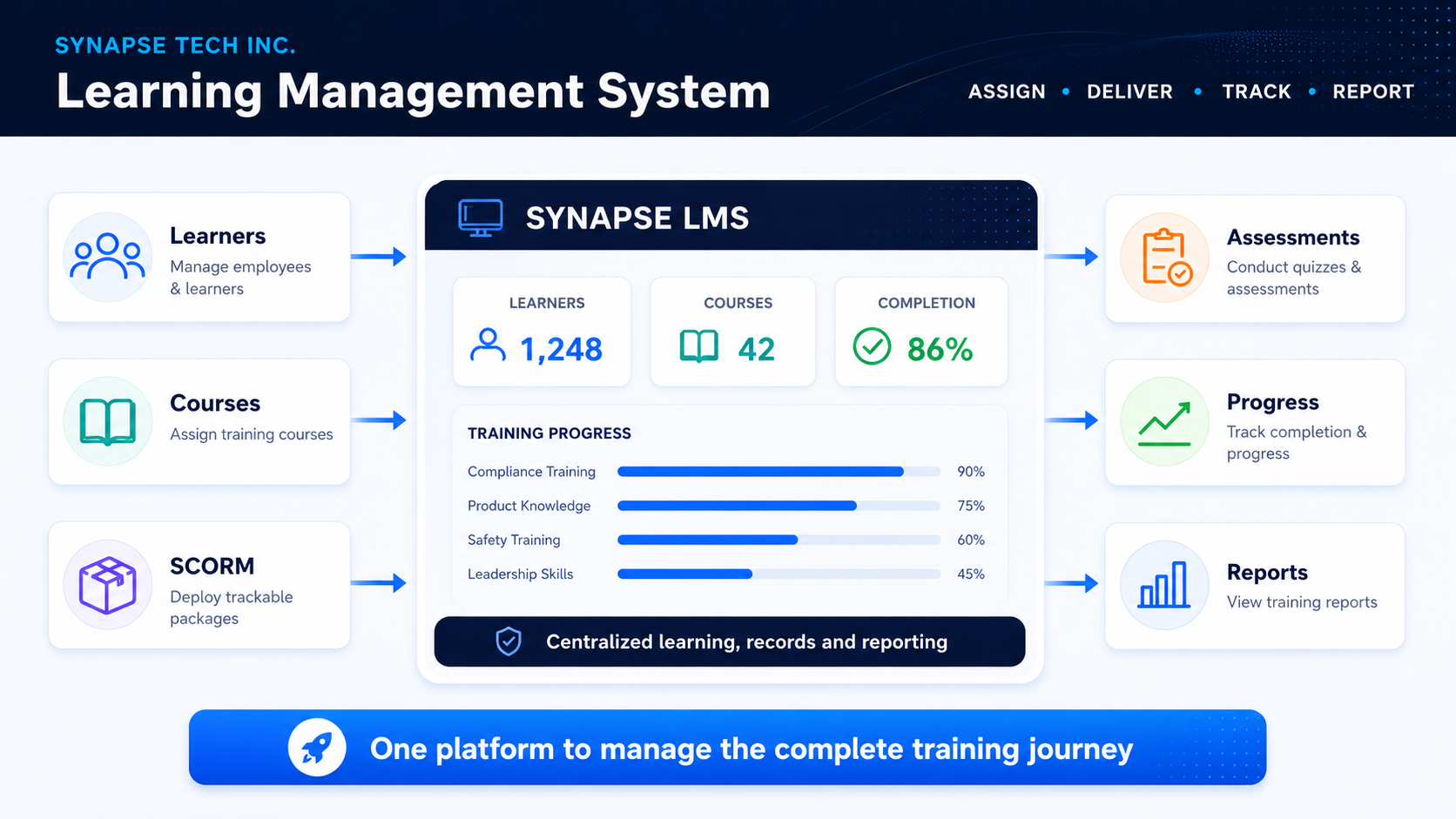Click the Product Knowledge progress bar
Image resolution: width=1456 pixels, height=819 pixels.
coord(779,506)
